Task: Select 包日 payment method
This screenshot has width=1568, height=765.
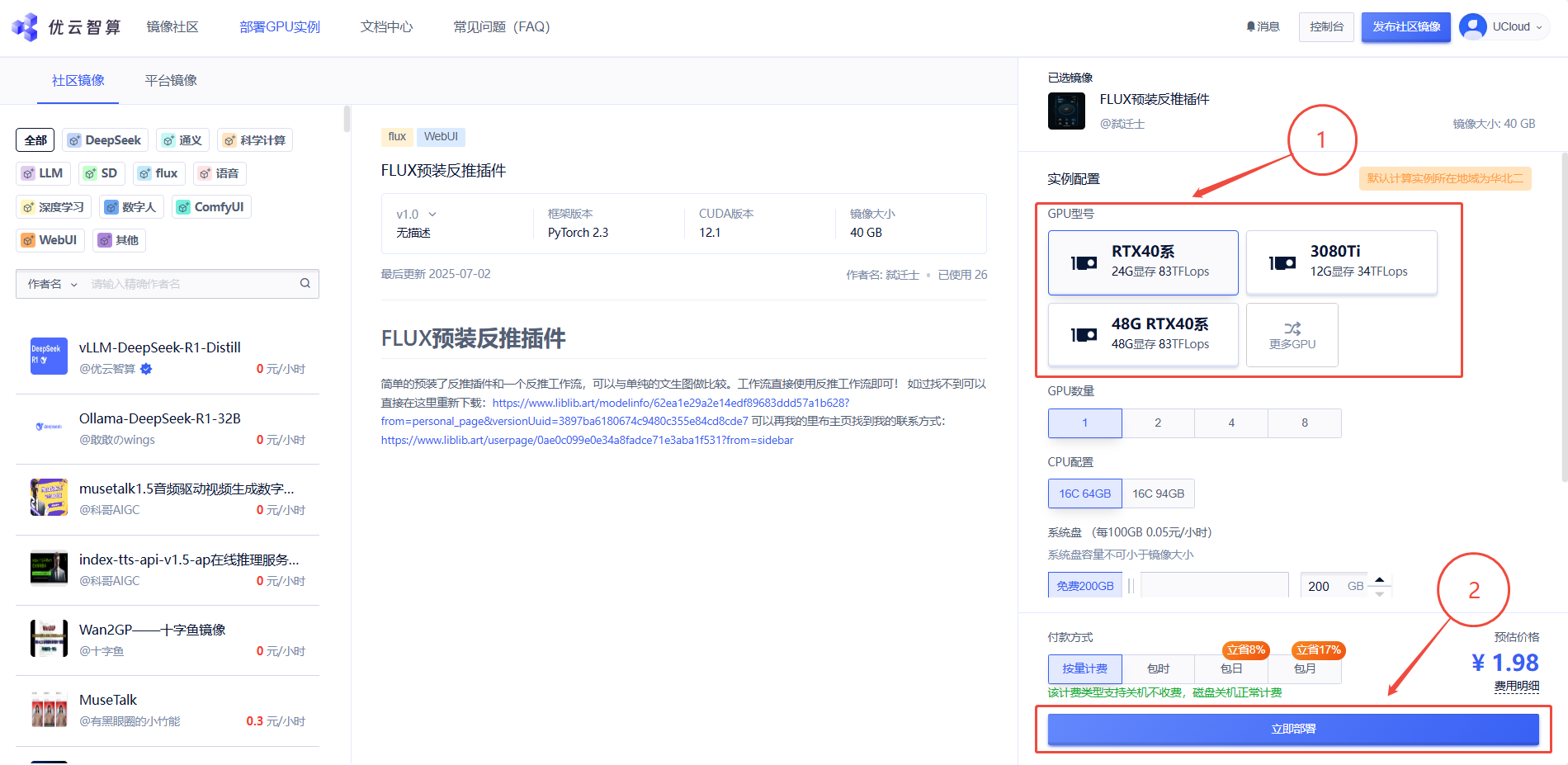Action: pyautogui.click(x=1231, y=668)
